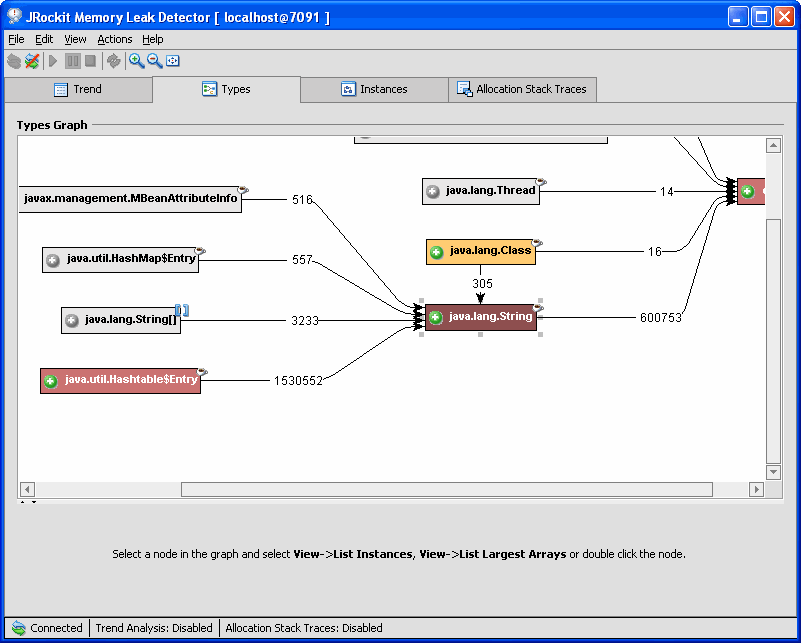Click the Connected status icon
This screenshot has width=801, height=643.
(x=18, y=628)
